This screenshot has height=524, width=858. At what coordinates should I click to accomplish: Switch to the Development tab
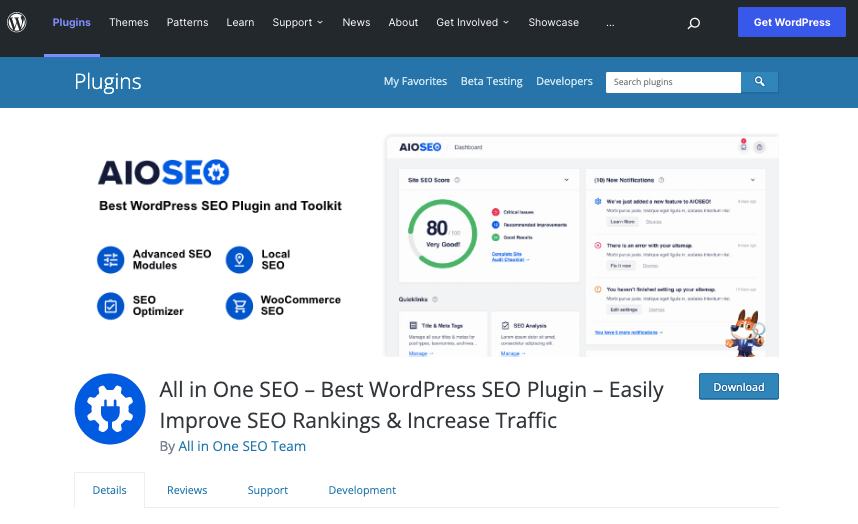coord(362,490)
